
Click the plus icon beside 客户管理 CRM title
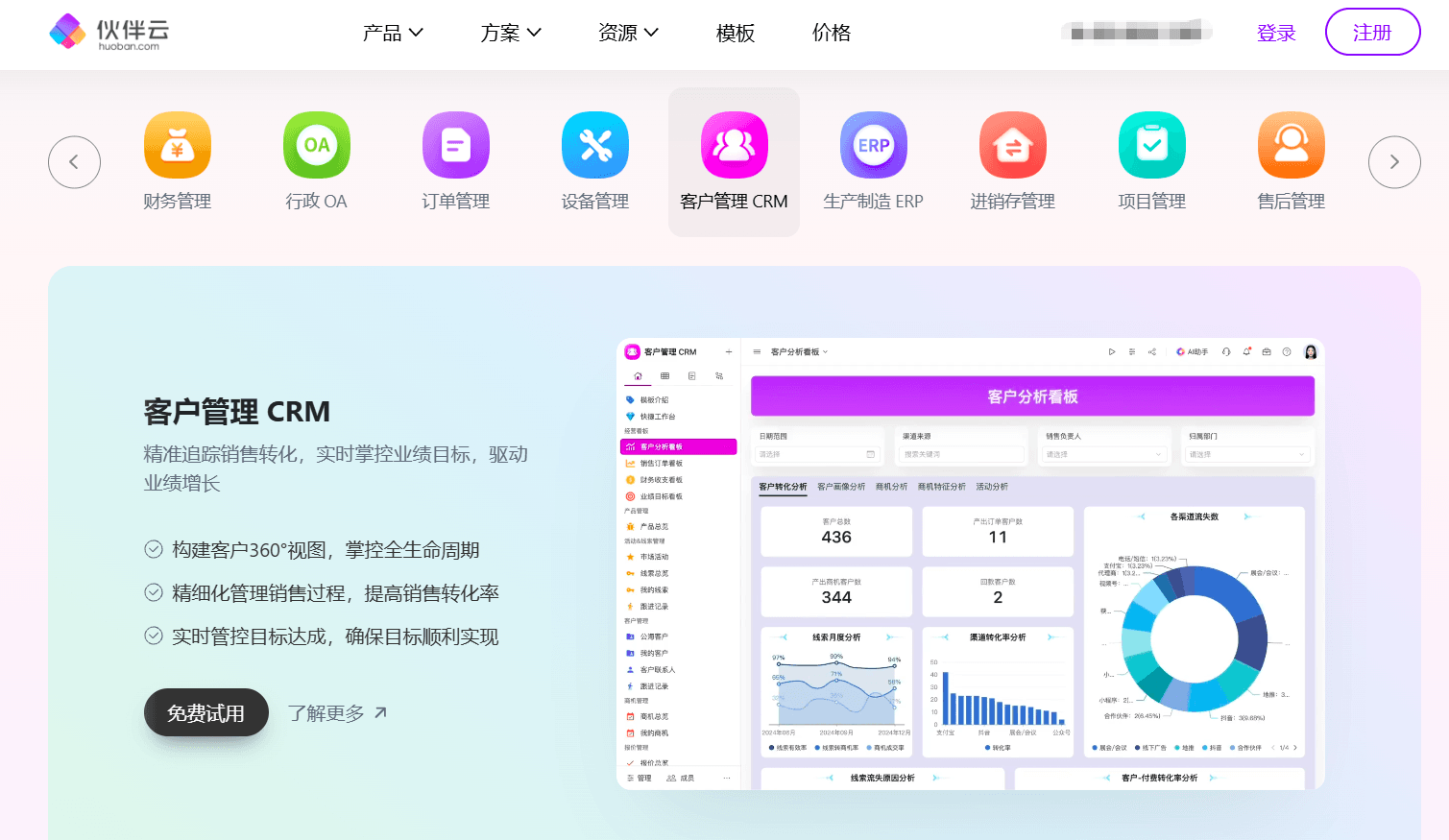tap(729, 352)
